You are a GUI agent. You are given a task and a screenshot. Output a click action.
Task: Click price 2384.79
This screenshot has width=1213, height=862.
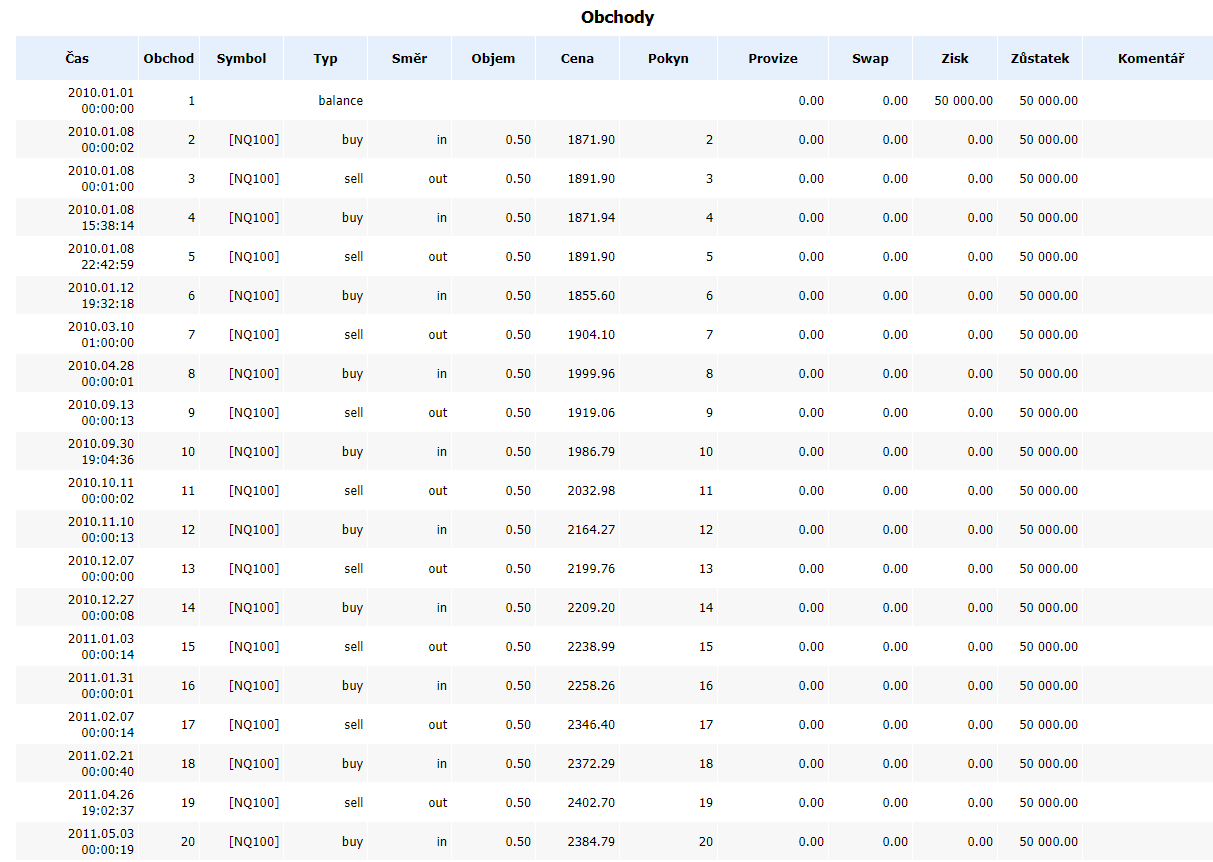(591, 842)
